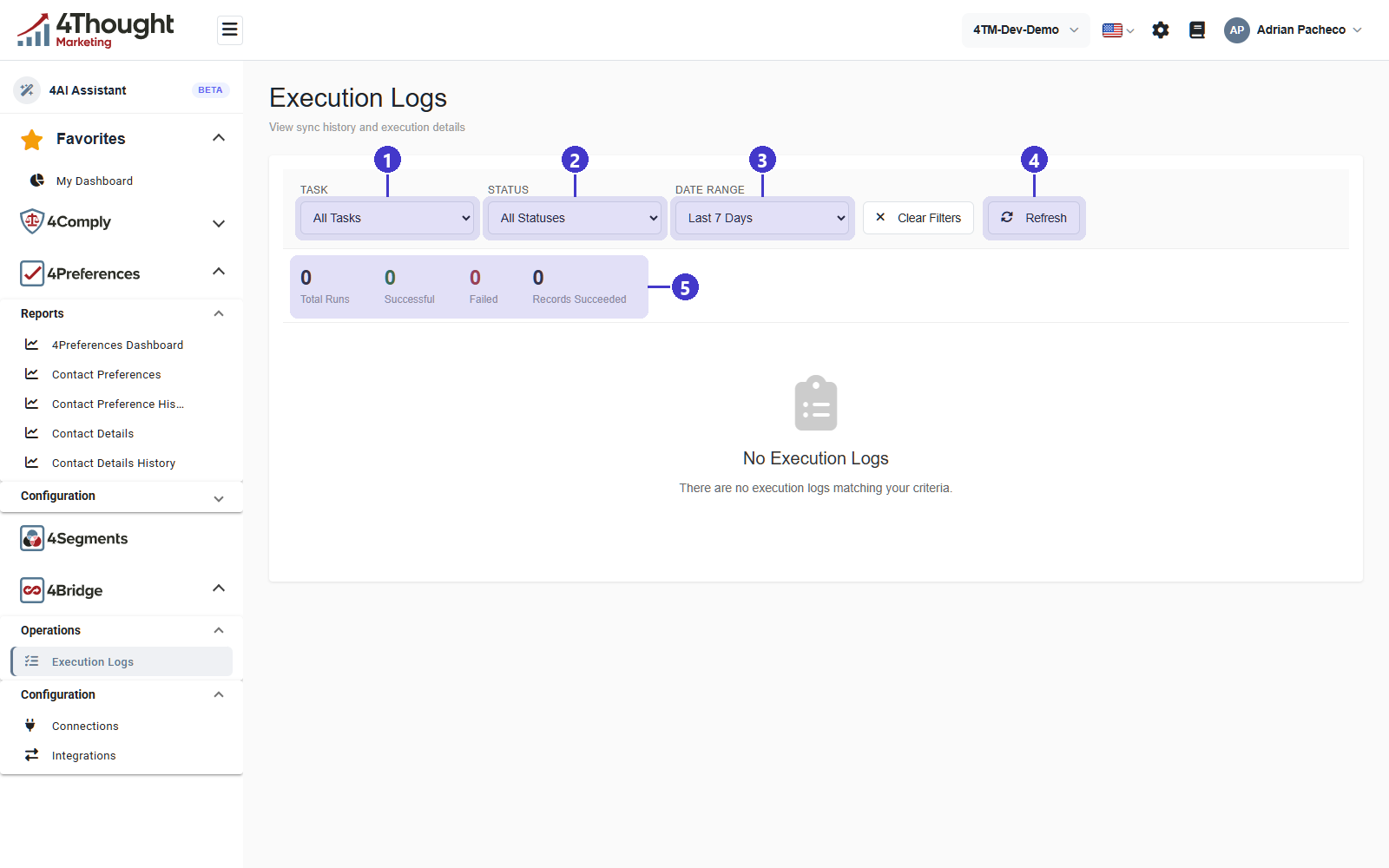
Task: Collapse the 4Bridge section chevron
Action: tap(219, 589)
